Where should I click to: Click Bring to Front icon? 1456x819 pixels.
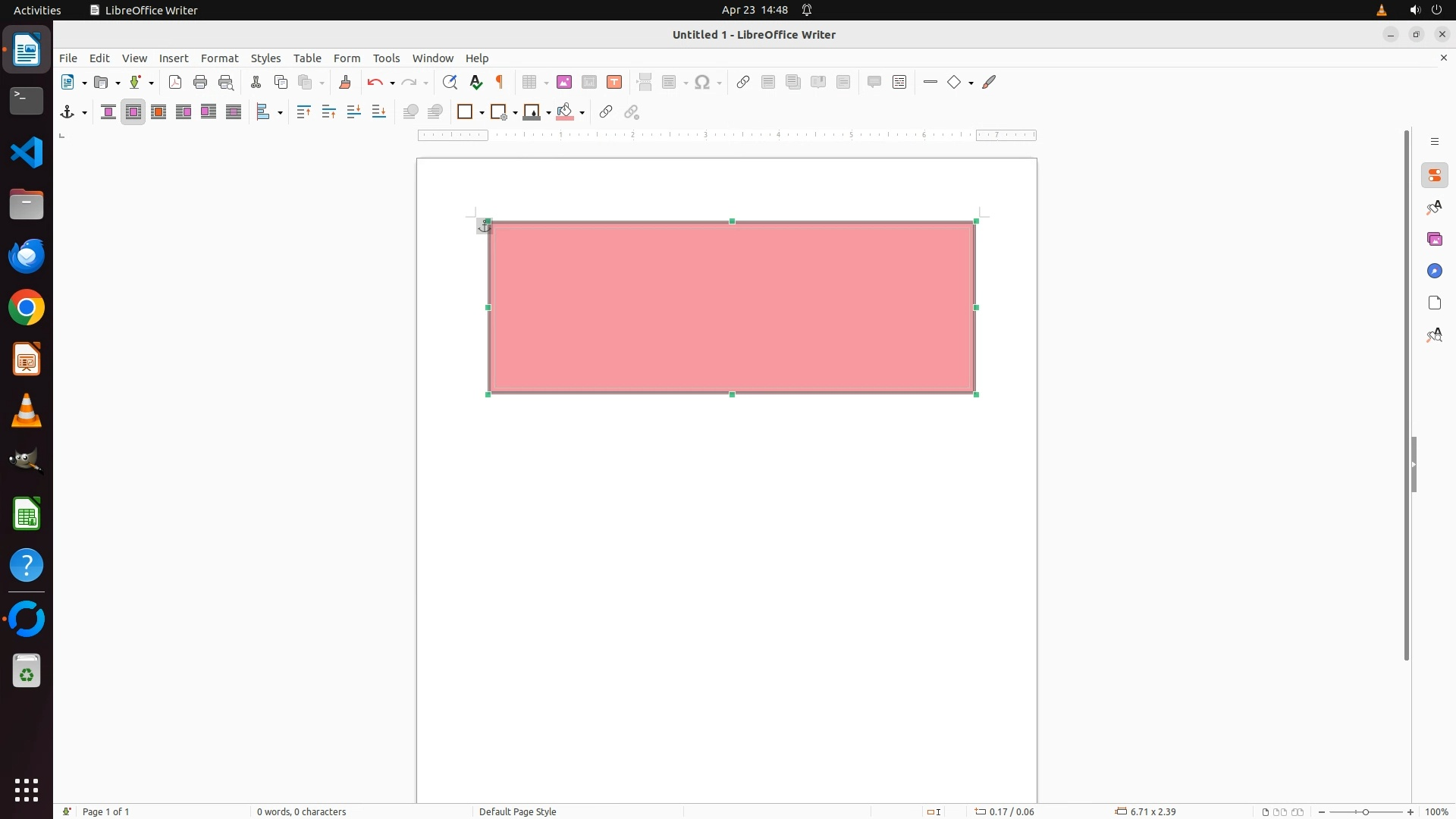304,112
